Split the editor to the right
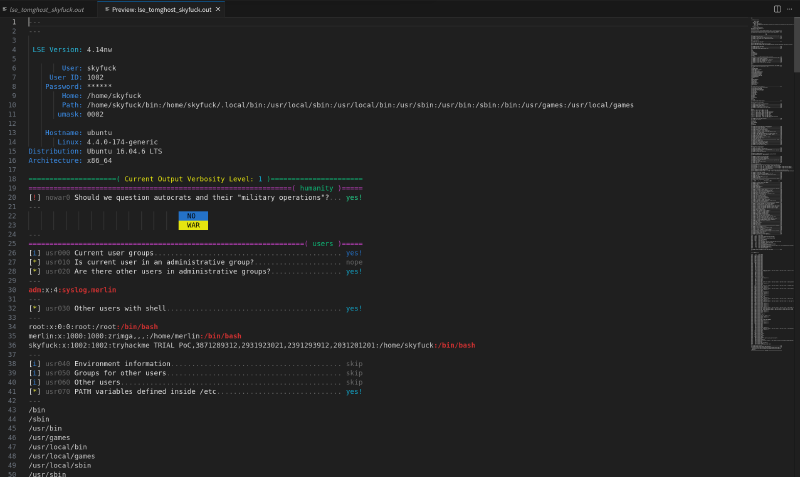 pyautogui.click(x=777, y=8)
